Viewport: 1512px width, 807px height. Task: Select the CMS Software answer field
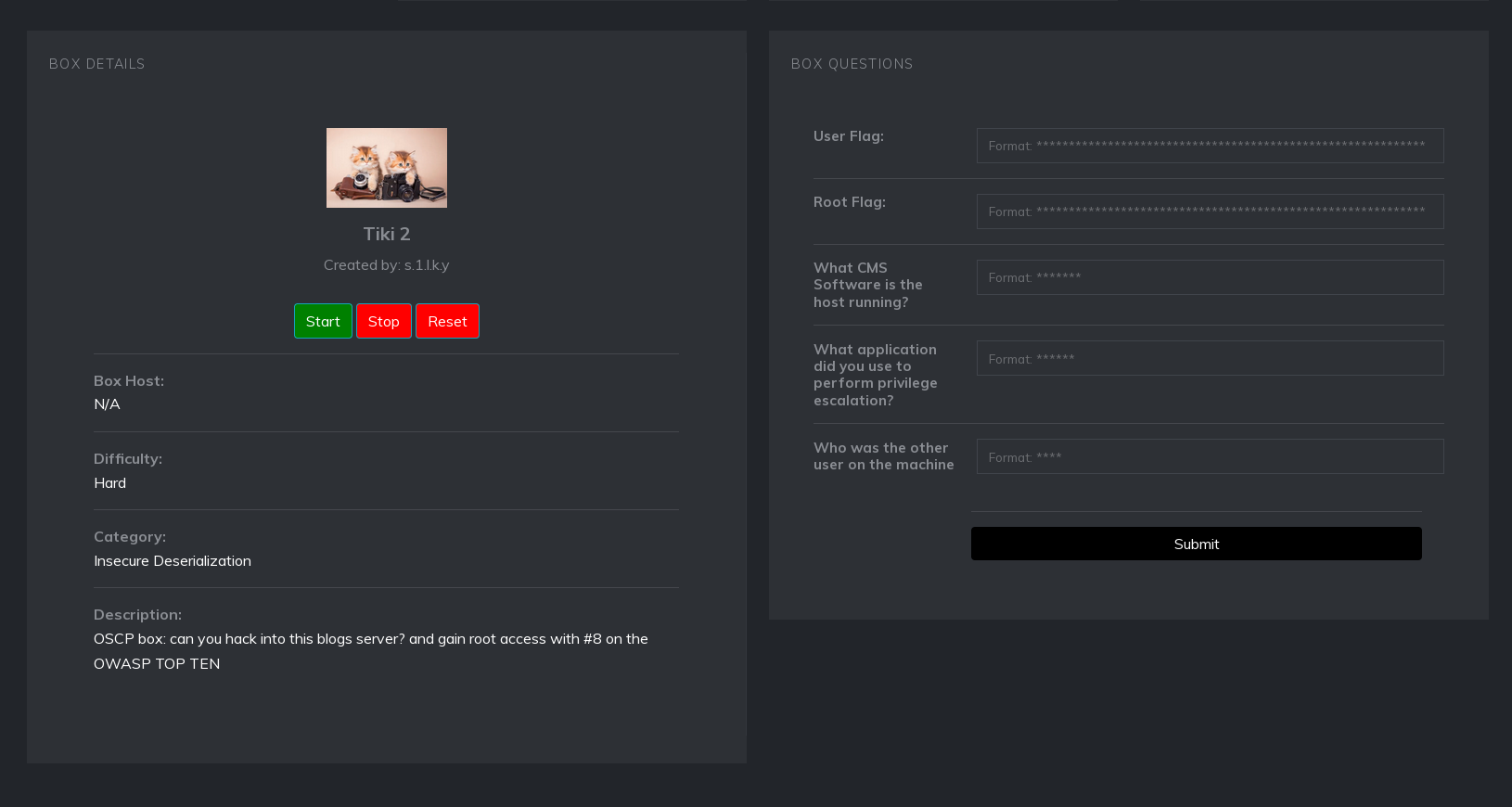[x=1210, y=277]
